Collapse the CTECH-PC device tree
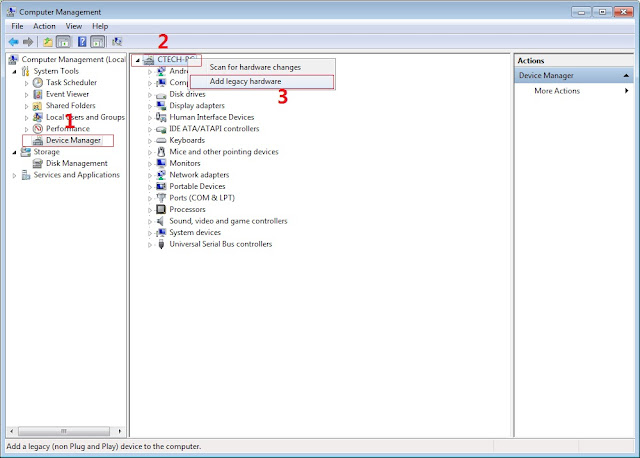 pos(138,60)
